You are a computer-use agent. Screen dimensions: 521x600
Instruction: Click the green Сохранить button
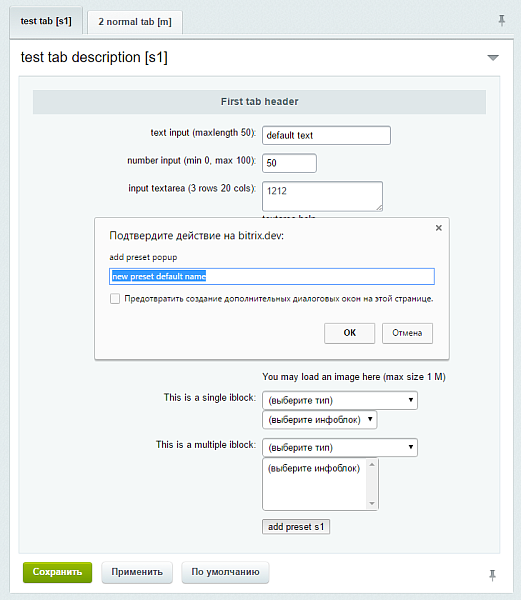(x=57, y=572)
